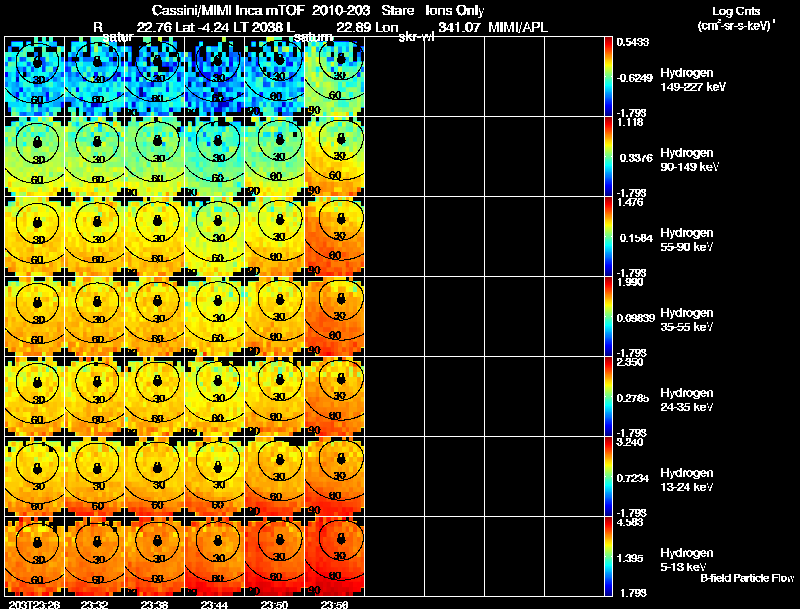Click the 'Hydrogen 35-55 keV' label
The width and height of the screenshot is (800, 609).
click(687, 320)
